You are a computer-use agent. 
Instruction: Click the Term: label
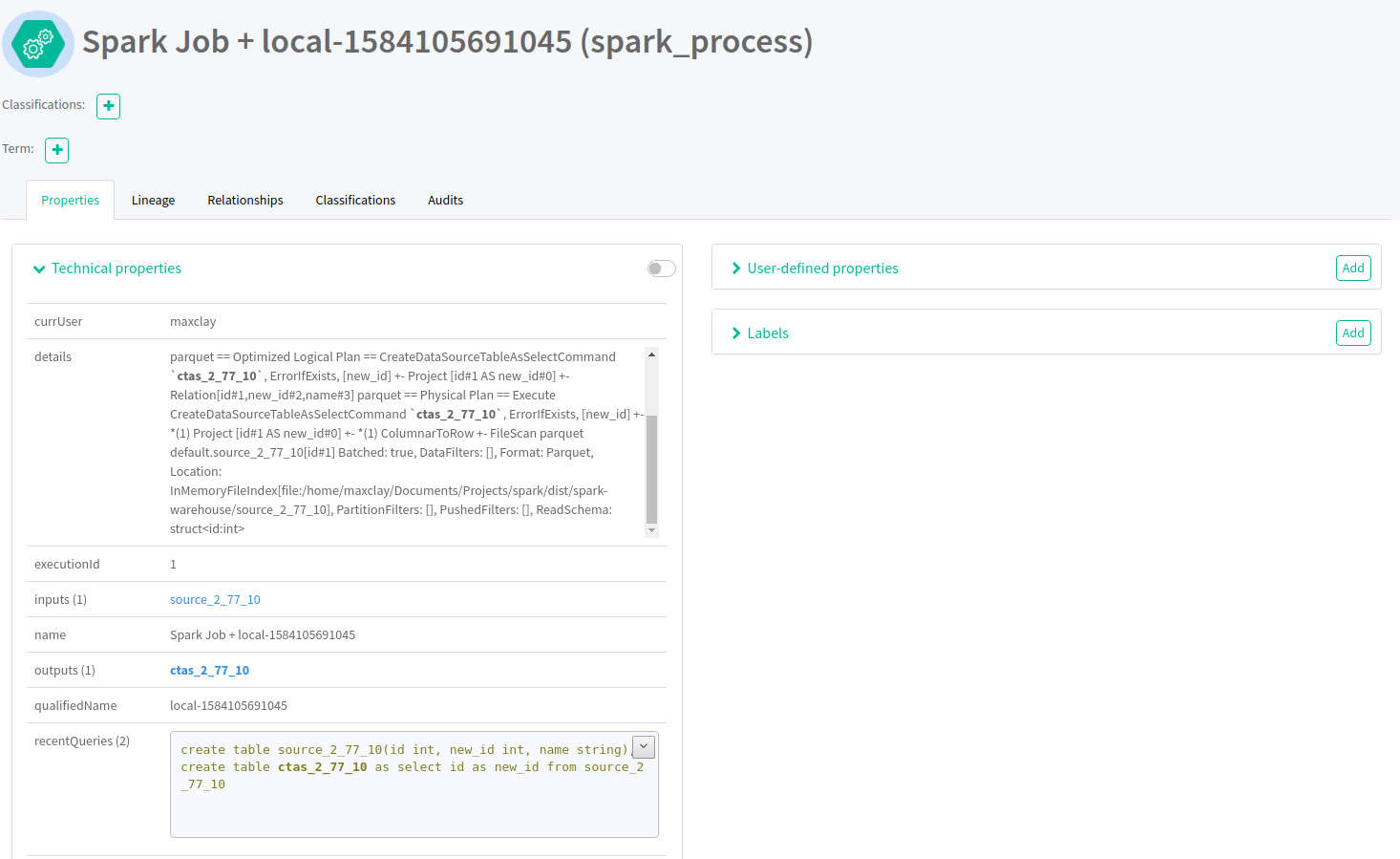pos(18,149)
